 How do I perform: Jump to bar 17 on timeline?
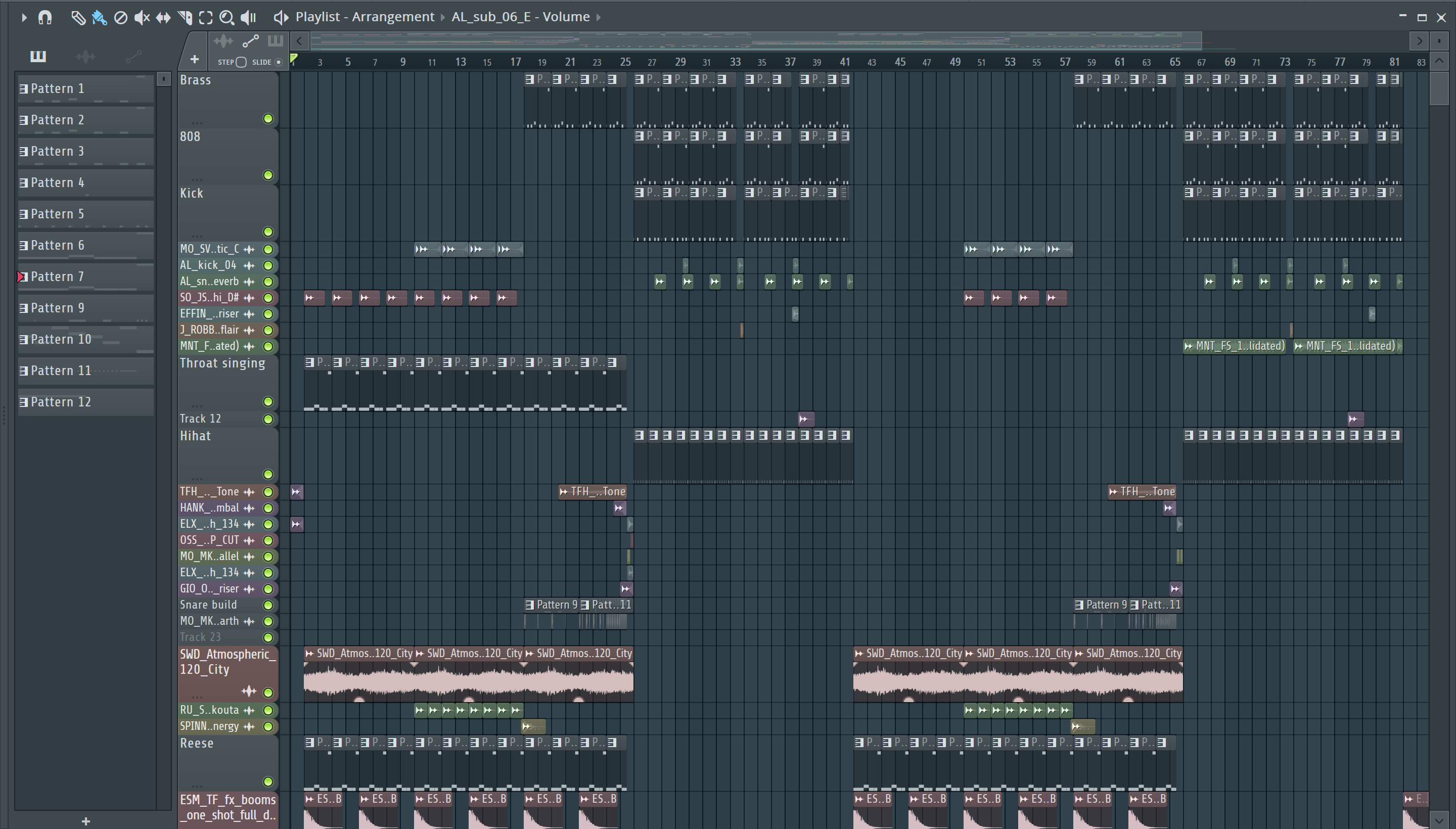[x=515, y=62]
